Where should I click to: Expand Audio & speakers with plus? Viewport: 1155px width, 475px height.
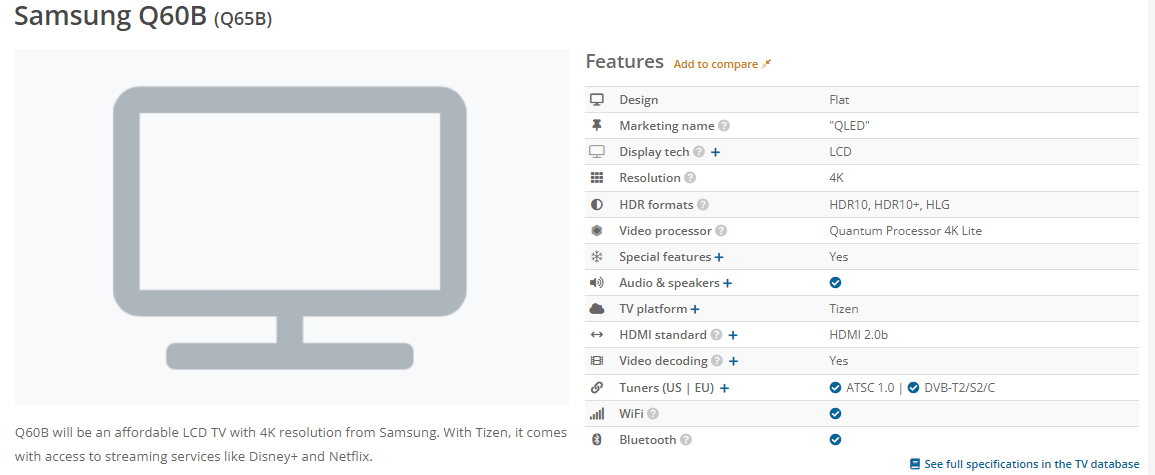pyautogui.click(x=727, y=283)
